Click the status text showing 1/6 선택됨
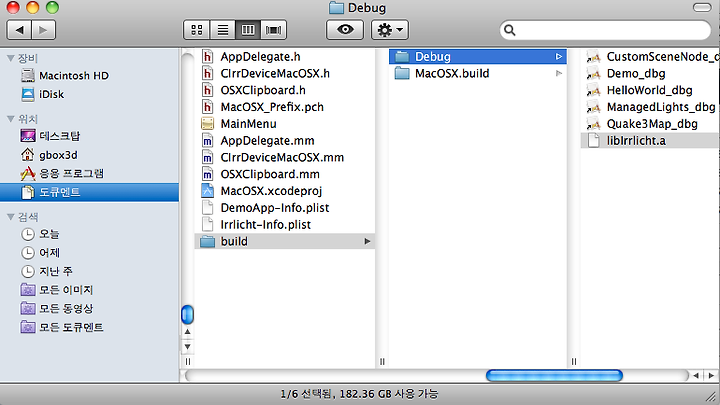Viewport: 720px width, 405px height. 360,394
